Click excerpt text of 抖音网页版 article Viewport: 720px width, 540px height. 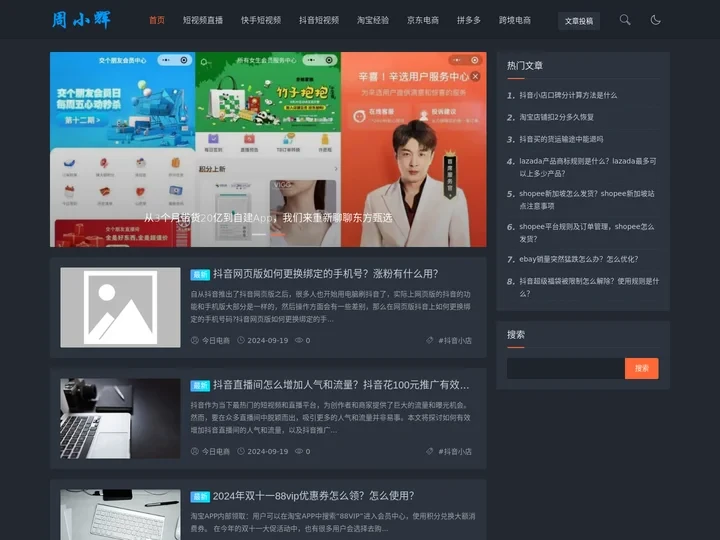[x=331, y=307]
